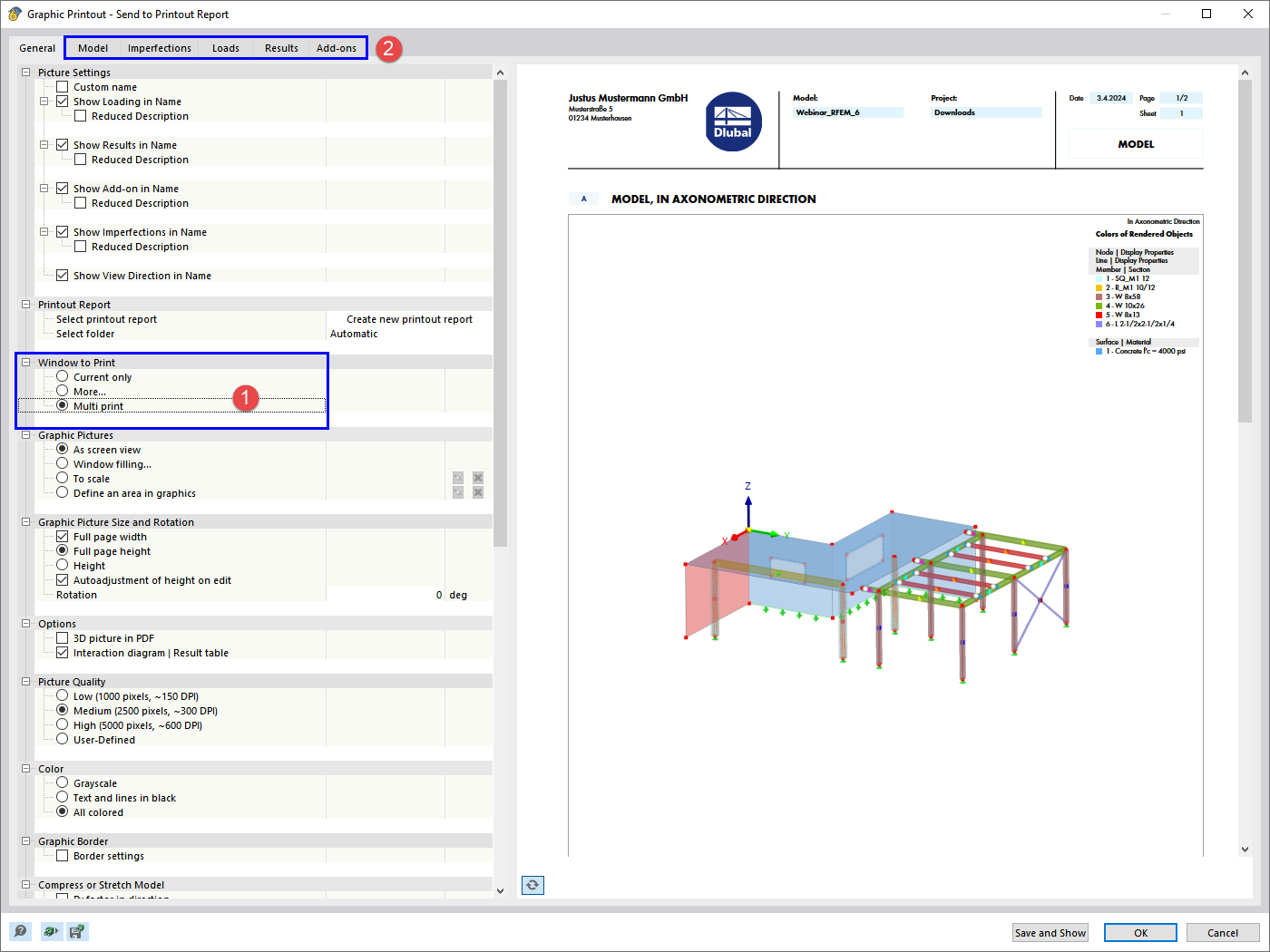Select the Current only radio option
This screenshot has width=1270, height=952.
[x=63, y=376]
